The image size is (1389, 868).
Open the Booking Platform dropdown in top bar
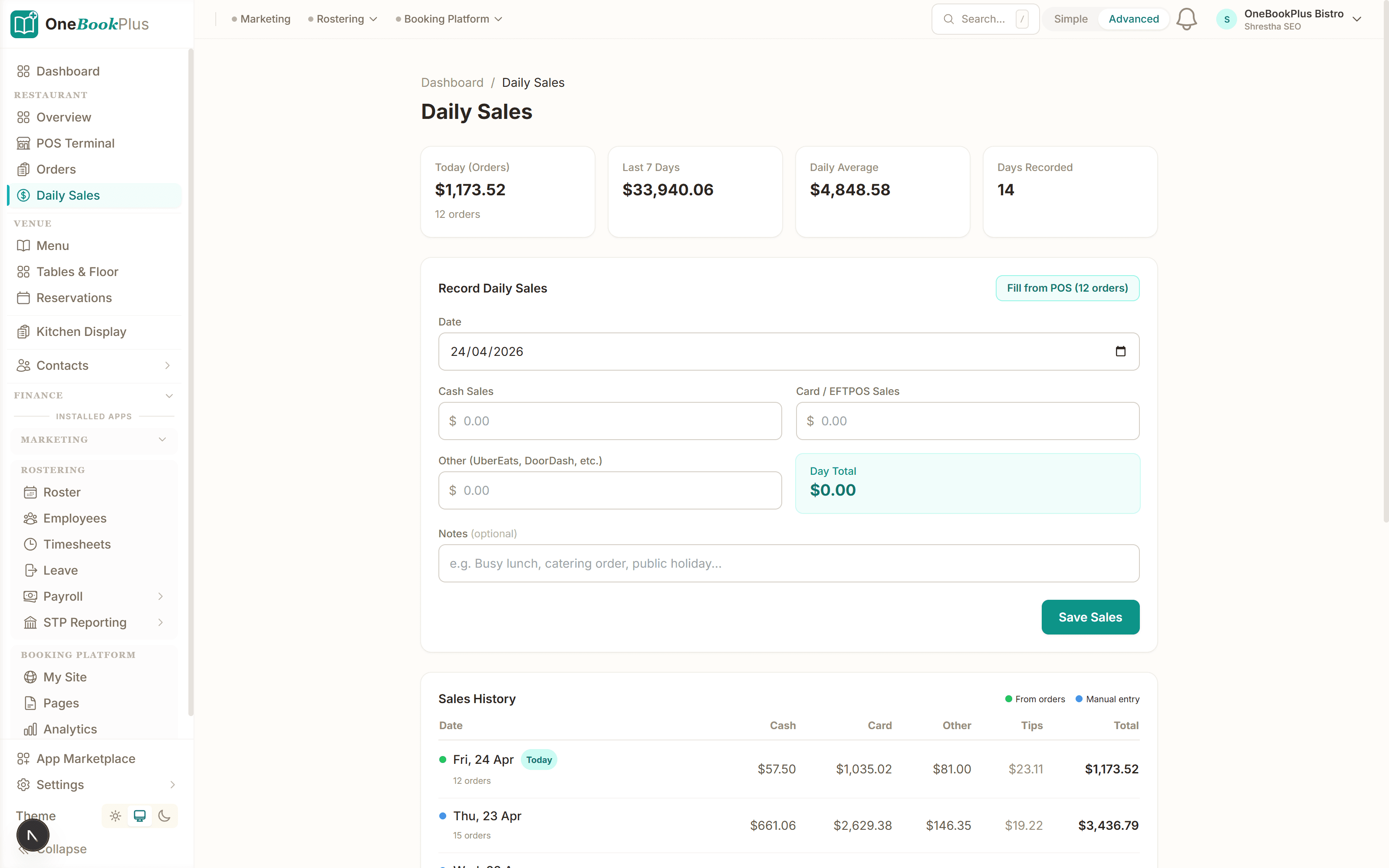pos(449,19)
